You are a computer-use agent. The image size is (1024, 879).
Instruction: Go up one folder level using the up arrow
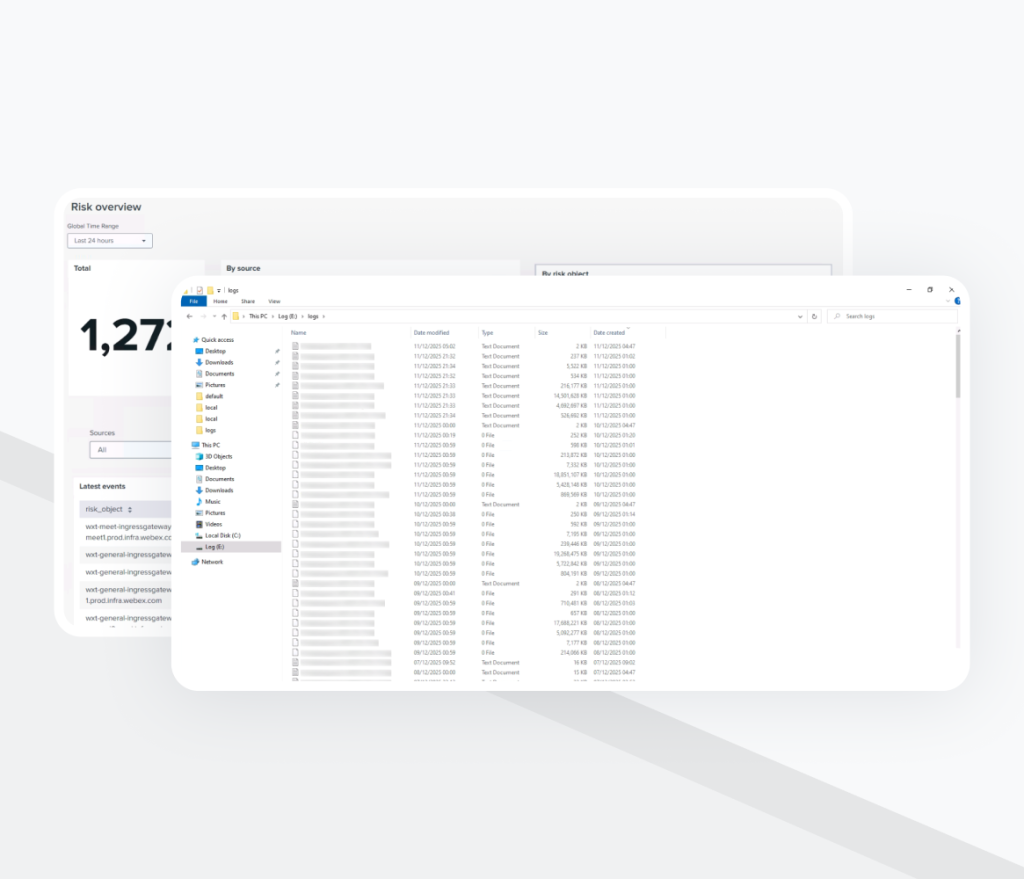pyautogui.click(x=224, y=317)
